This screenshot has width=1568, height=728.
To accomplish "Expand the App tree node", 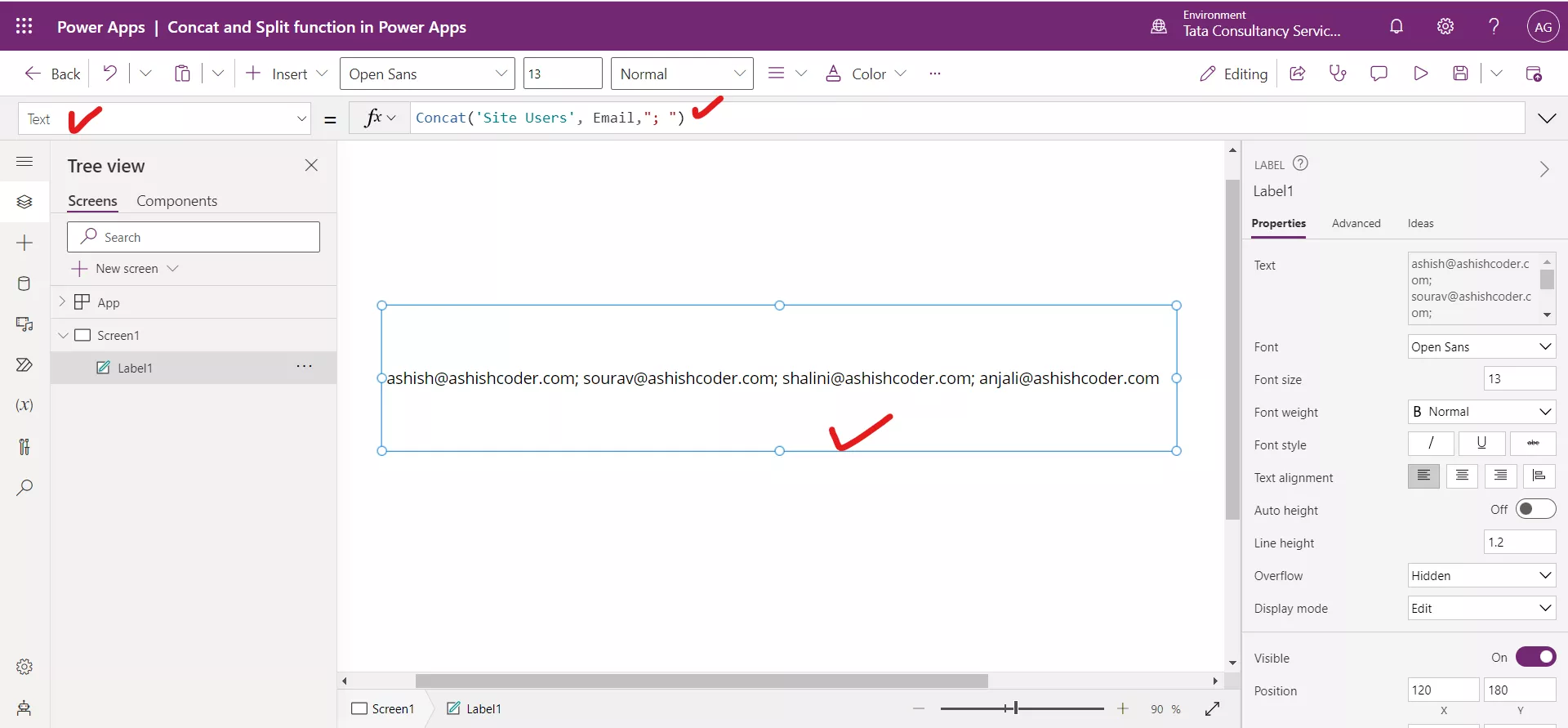I will pyautogui.click(x=62, y=301).
